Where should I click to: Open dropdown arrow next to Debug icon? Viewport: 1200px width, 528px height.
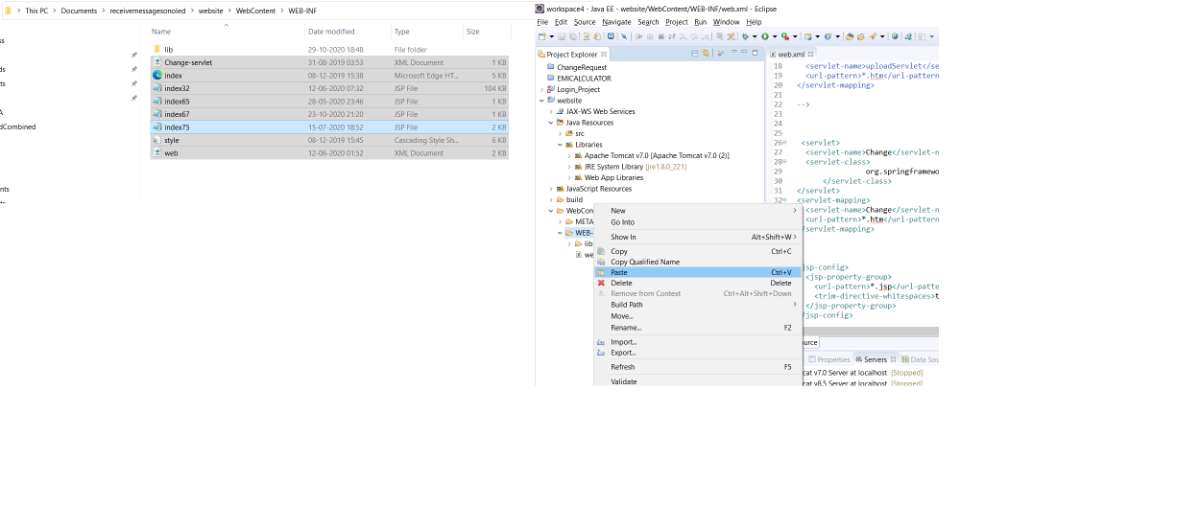click(755, 36)
